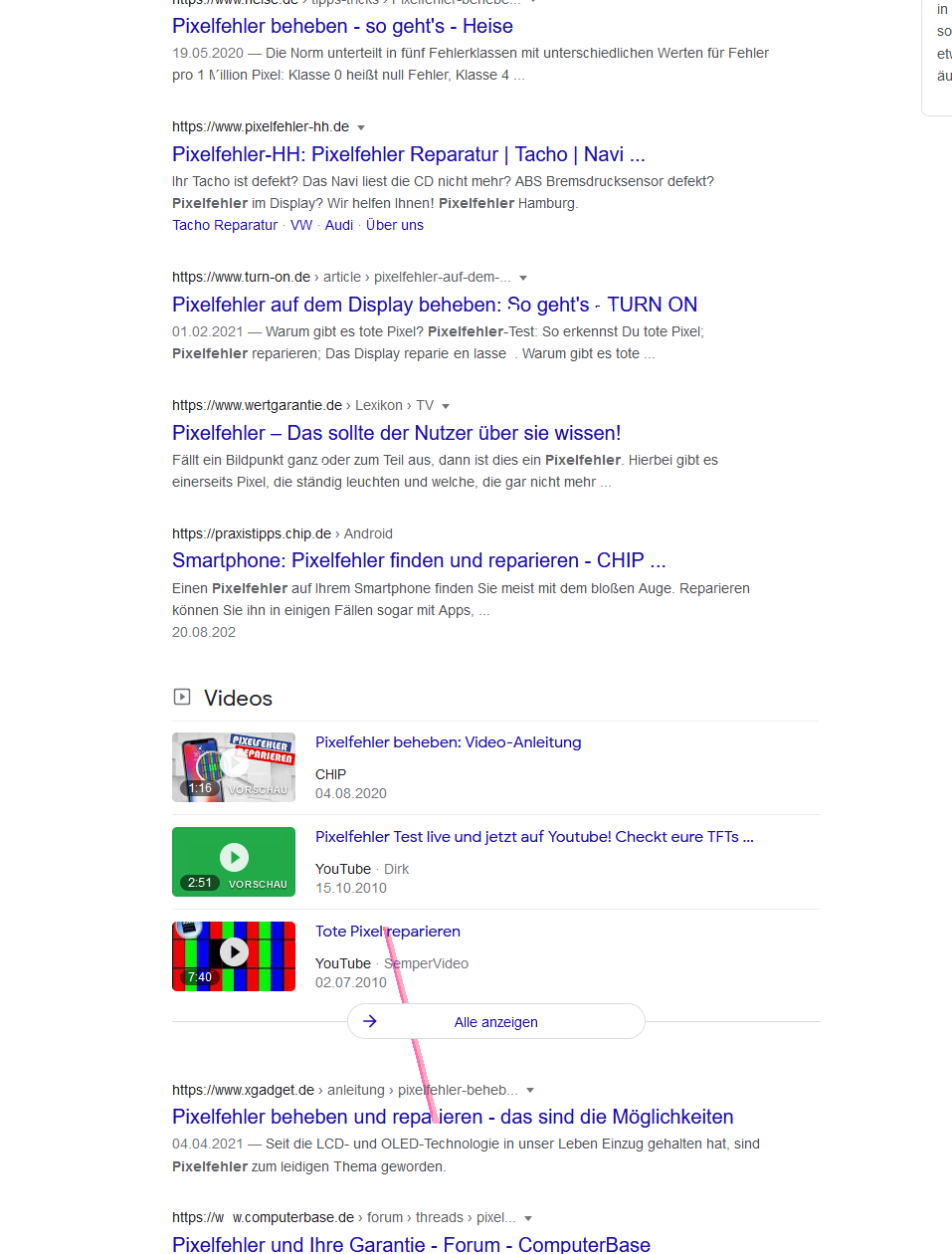
Task: Click the 'https://www.pixelfehler-hh.de' URL text
Action: point(261,126)
